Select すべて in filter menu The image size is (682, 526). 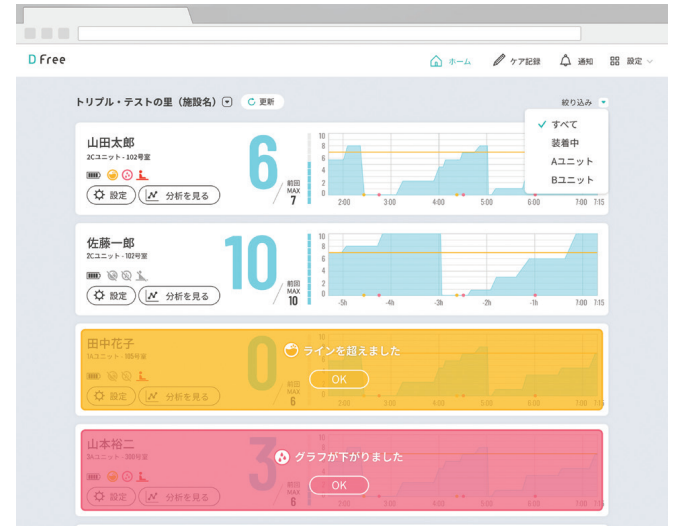(563, 124)
